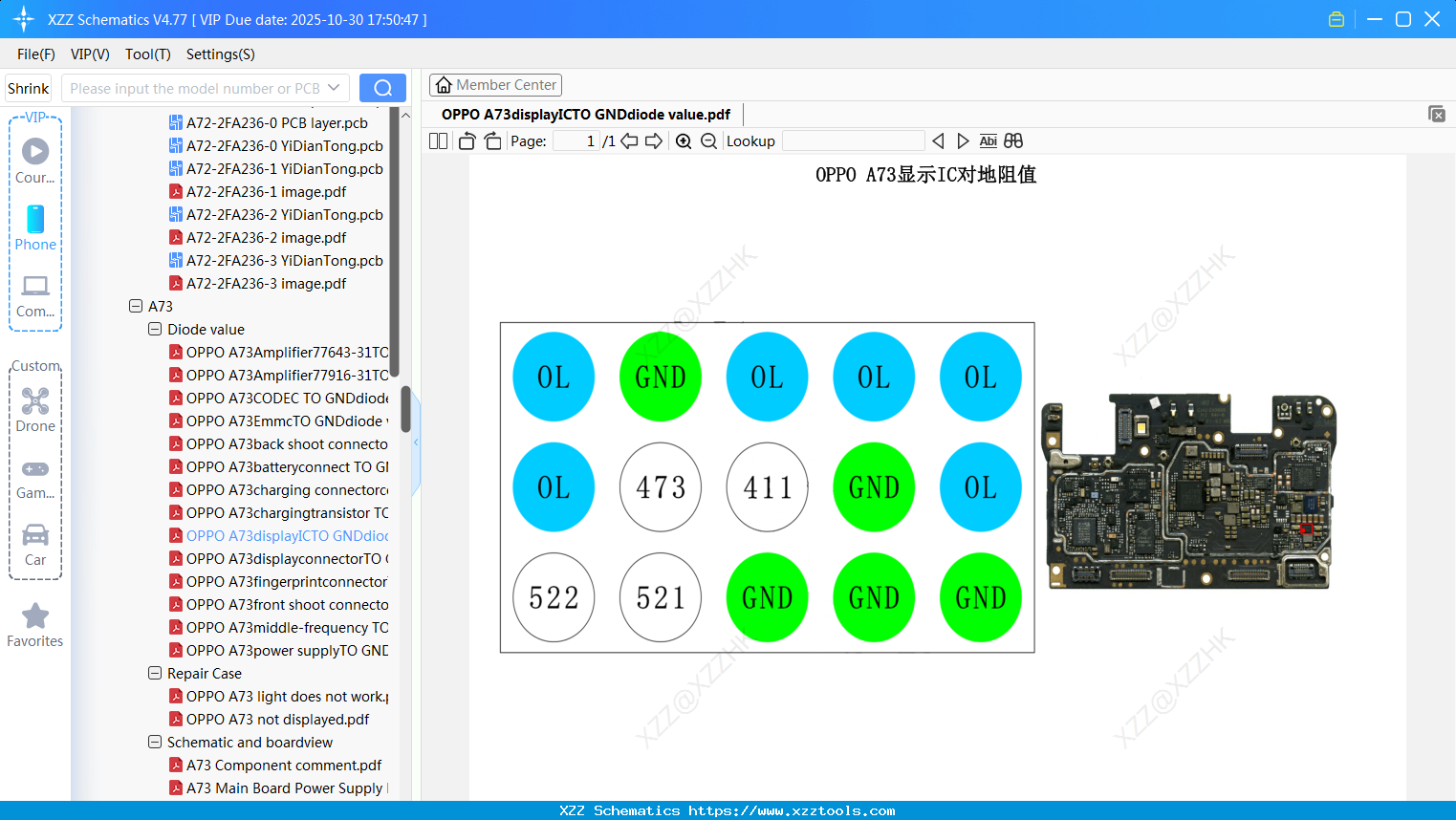This screenshot has width=1456, height=820.
Task: Start a search with the blue magnifier button
Action: (382, 87)
